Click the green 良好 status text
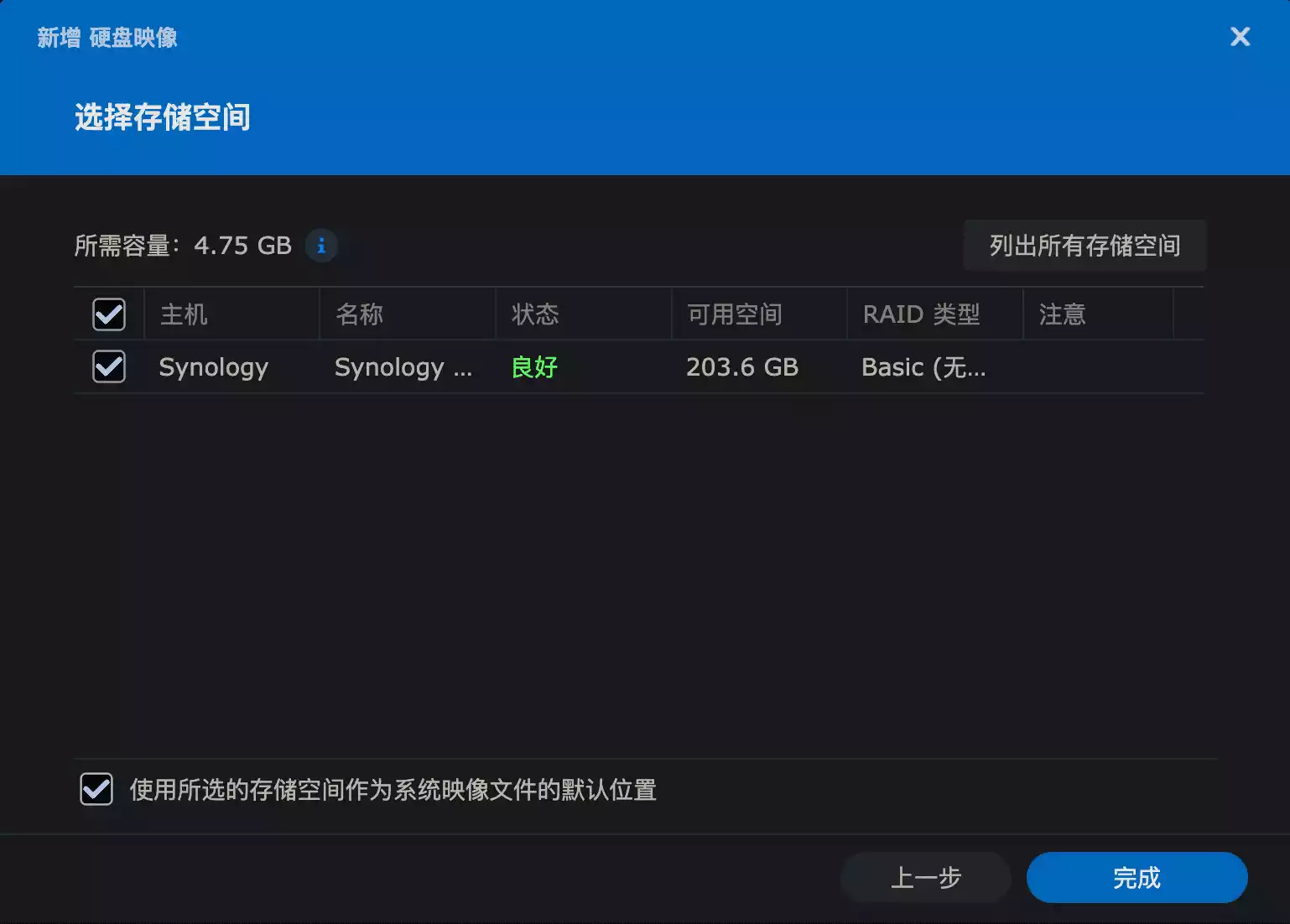Viewport: 1290px width, 924px height. tap(533, 366)
